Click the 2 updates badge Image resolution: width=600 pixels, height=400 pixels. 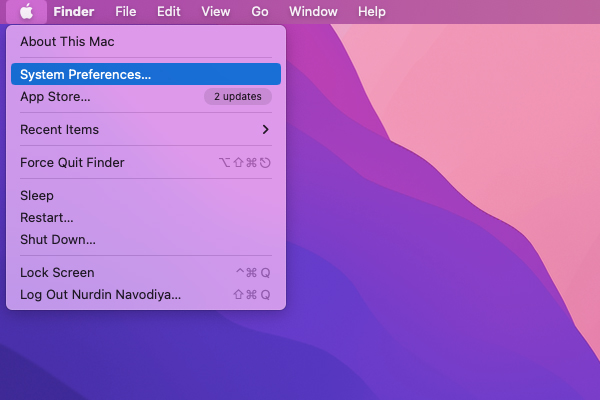(x=238, y=96)
